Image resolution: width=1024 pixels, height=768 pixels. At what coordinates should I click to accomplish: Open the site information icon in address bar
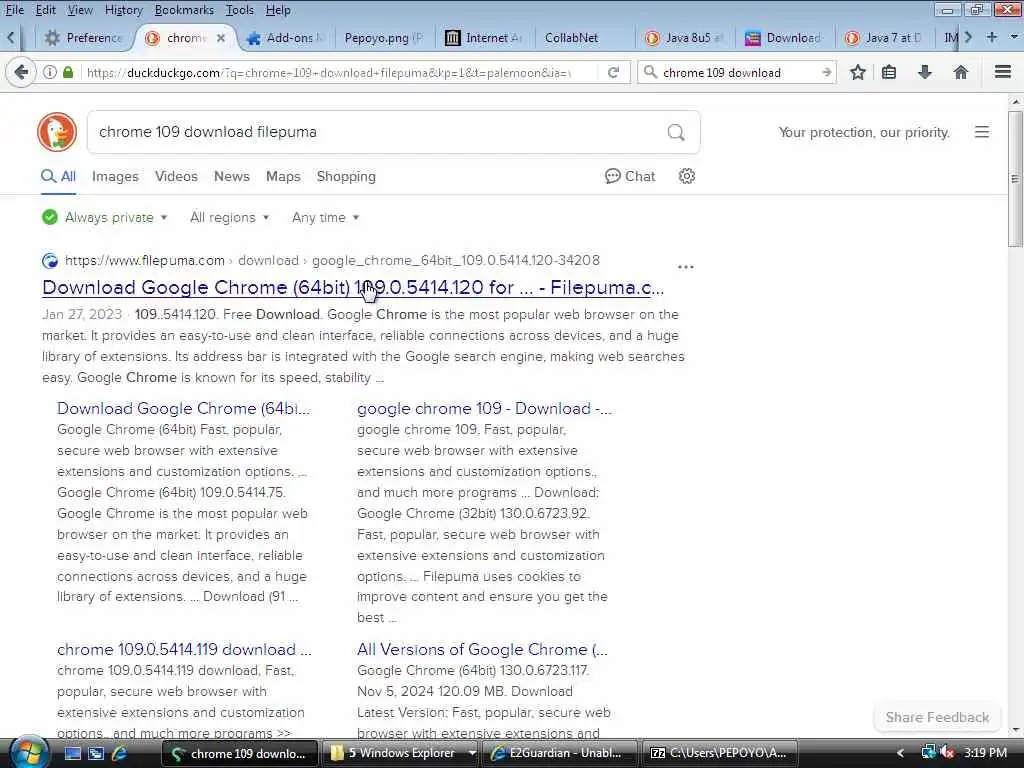click(x=50, y=72)
